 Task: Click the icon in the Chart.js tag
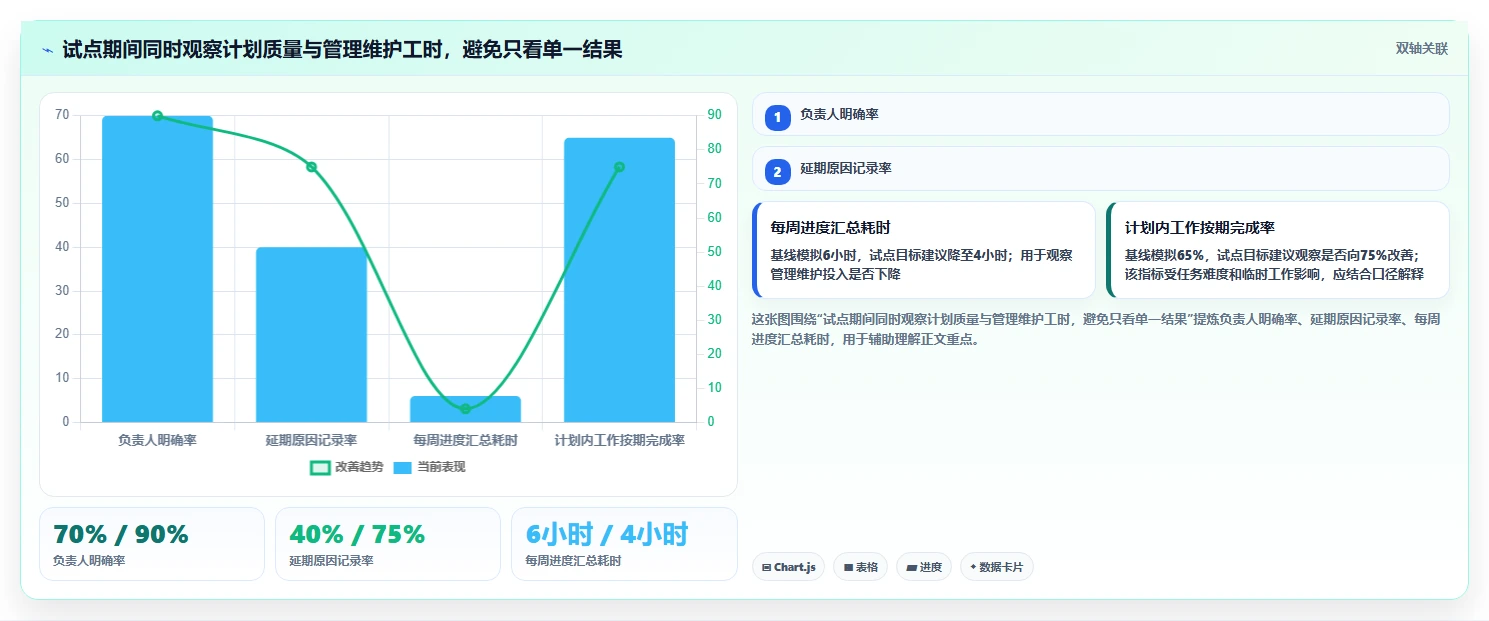tap(766, 567)
